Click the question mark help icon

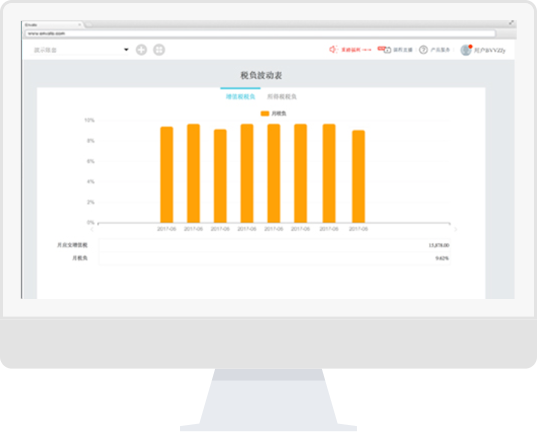click(423, 50)
